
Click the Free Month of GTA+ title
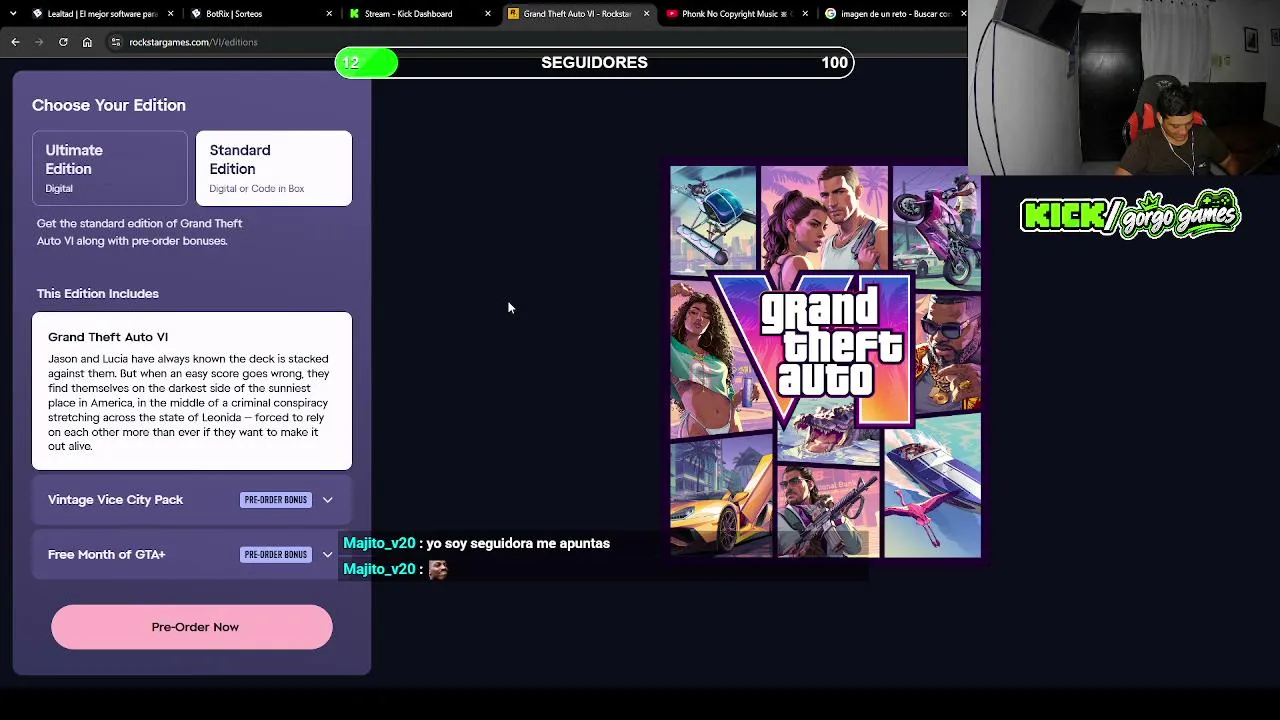(x=106, y=555)
